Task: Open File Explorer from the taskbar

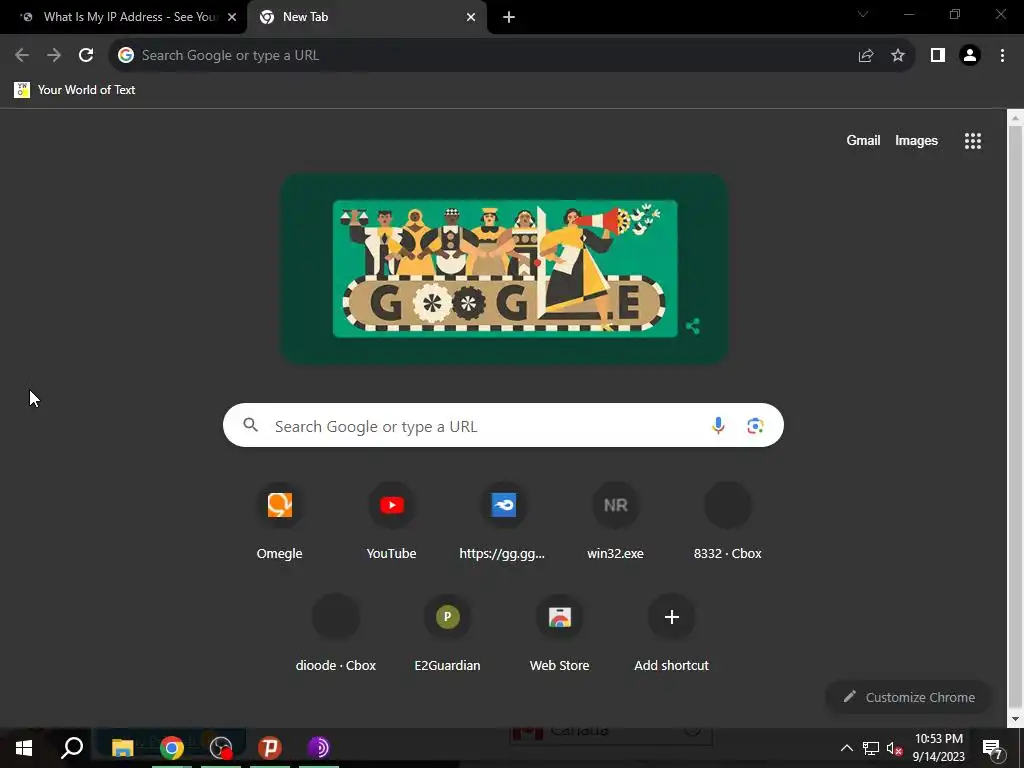Action: click(x=122, y=748)
